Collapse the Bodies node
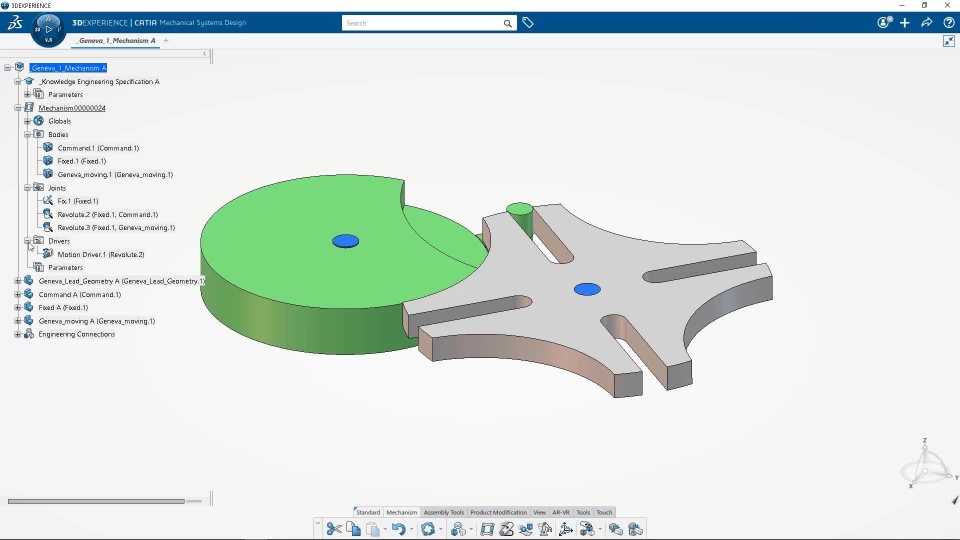 point(28,134)
